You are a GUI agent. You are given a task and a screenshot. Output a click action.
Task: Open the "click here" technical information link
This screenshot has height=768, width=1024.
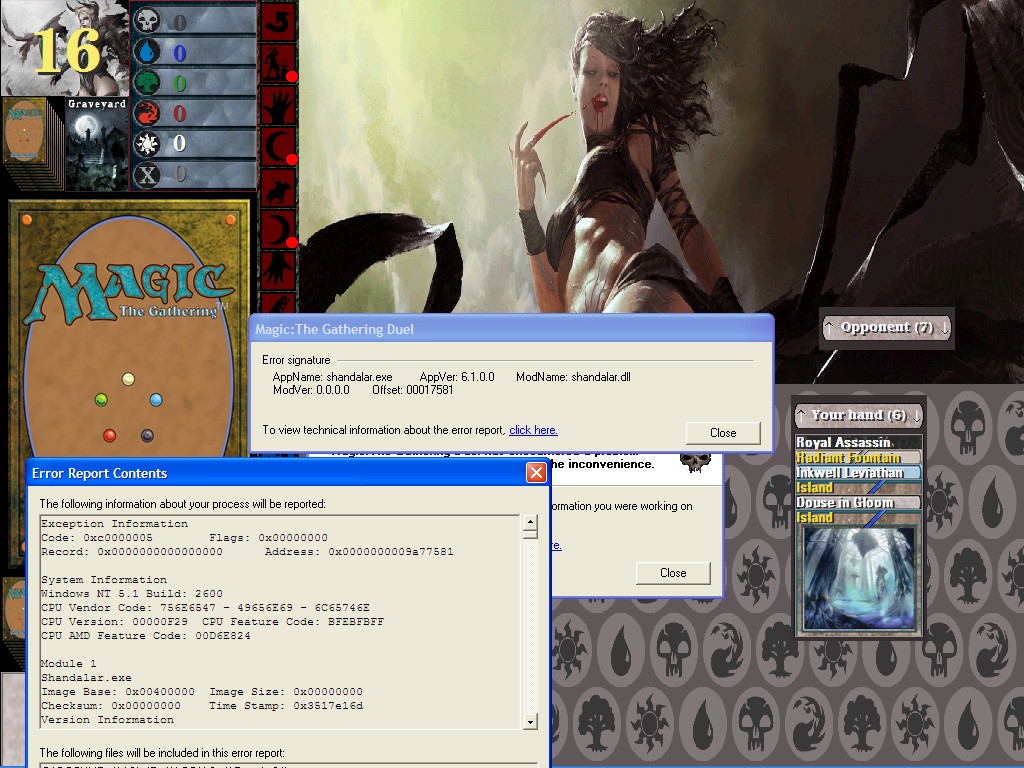(x=533, y=430)
